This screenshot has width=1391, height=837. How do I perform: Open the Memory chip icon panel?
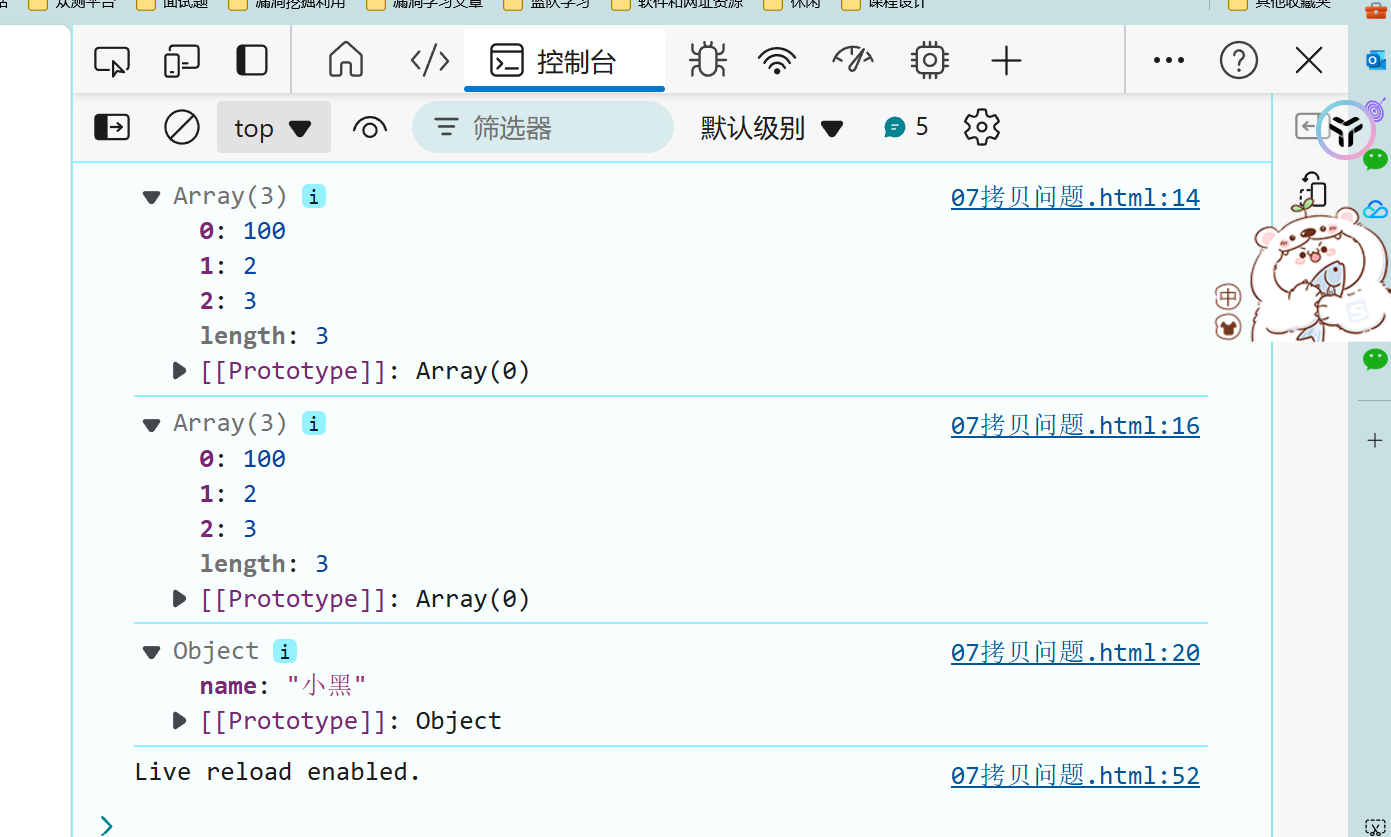(930, 61)
